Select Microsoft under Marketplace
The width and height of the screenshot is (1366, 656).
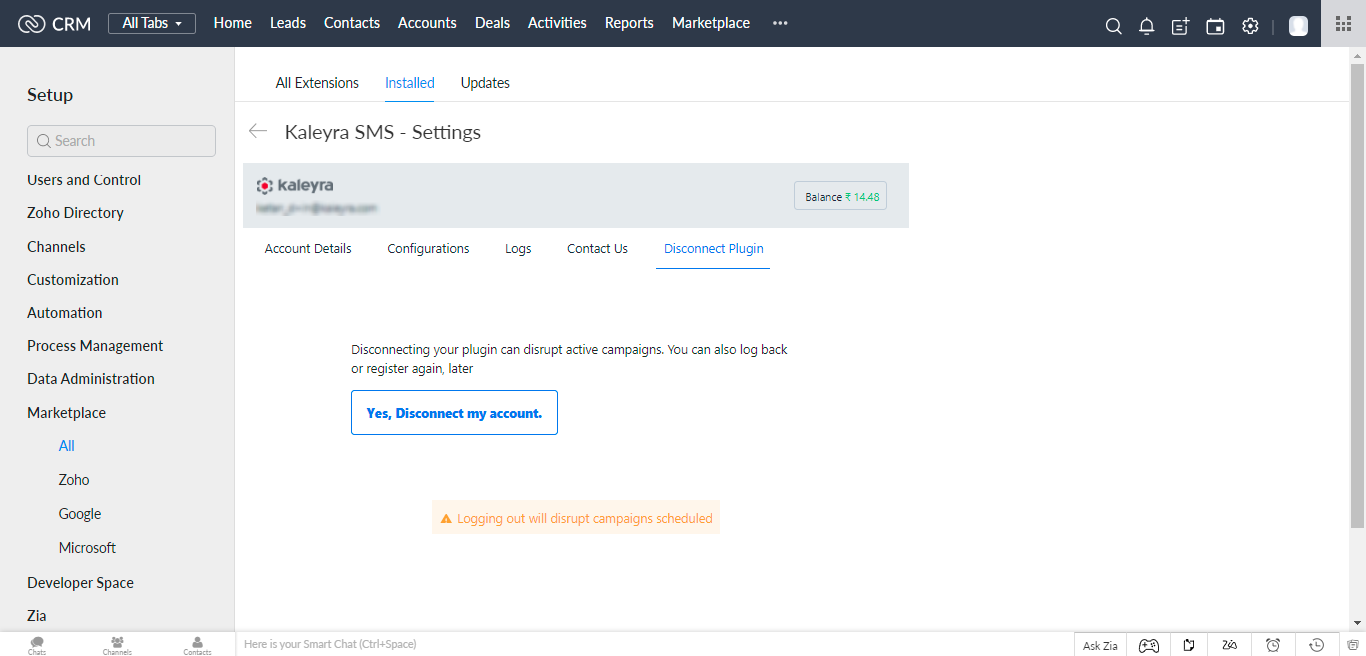pos(87,548)
